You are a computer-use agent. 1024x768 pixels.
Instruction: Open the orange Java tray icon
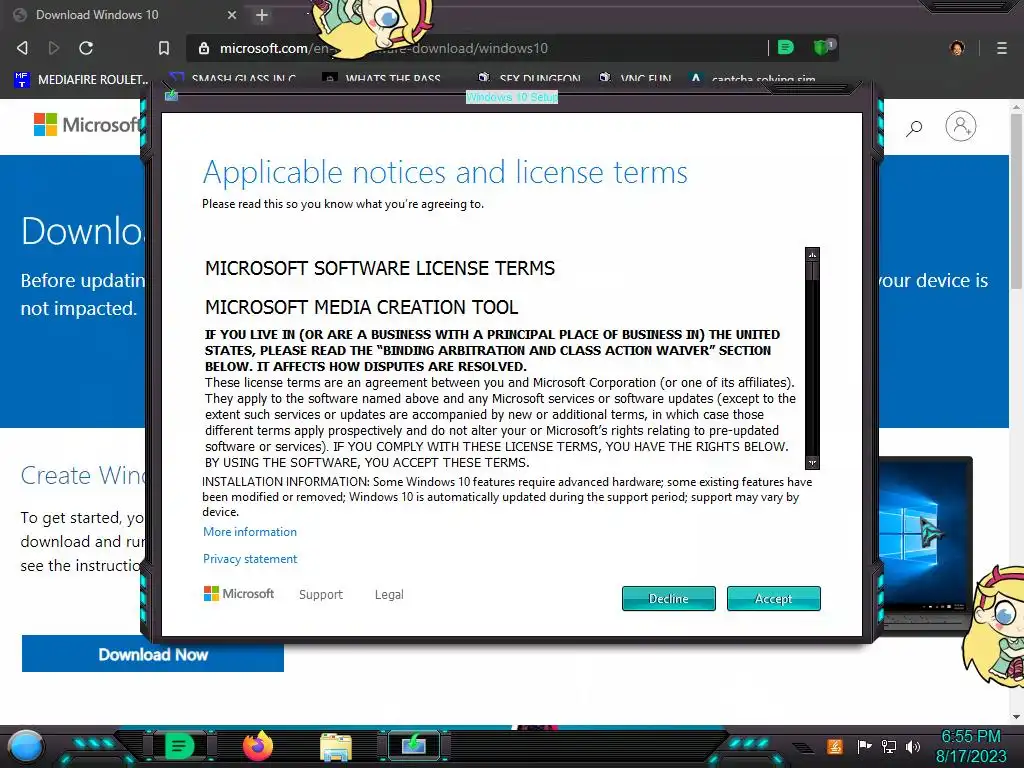pos(835,746)
